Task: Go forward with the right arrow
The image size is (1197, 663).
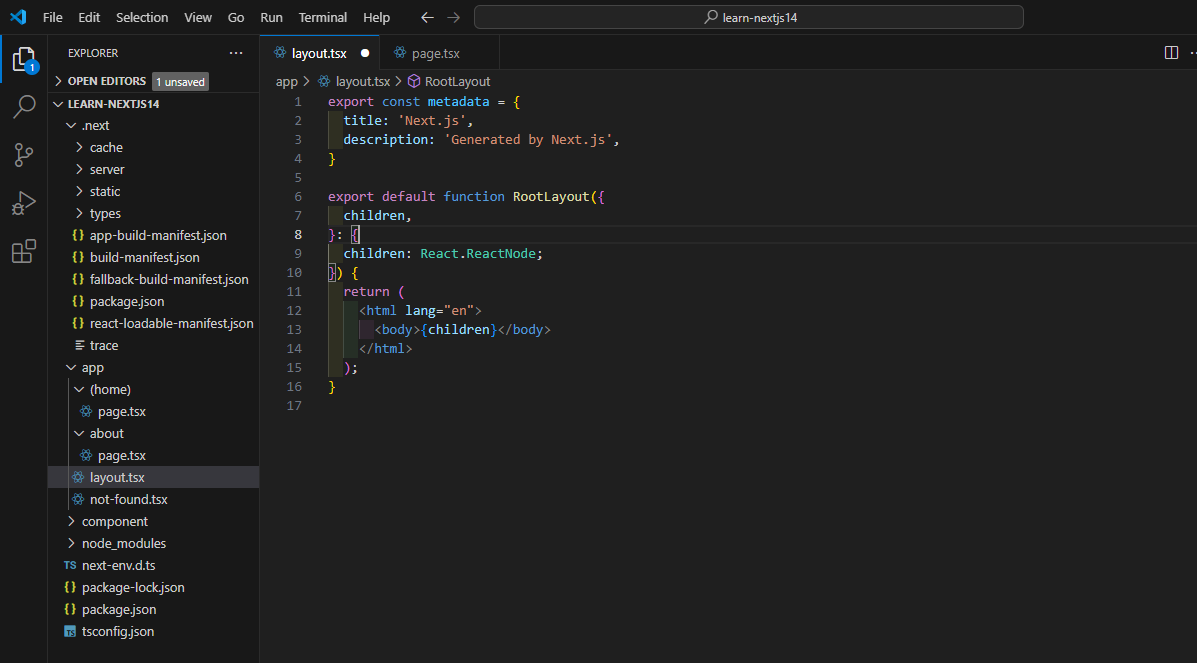Action: [453, 18]
